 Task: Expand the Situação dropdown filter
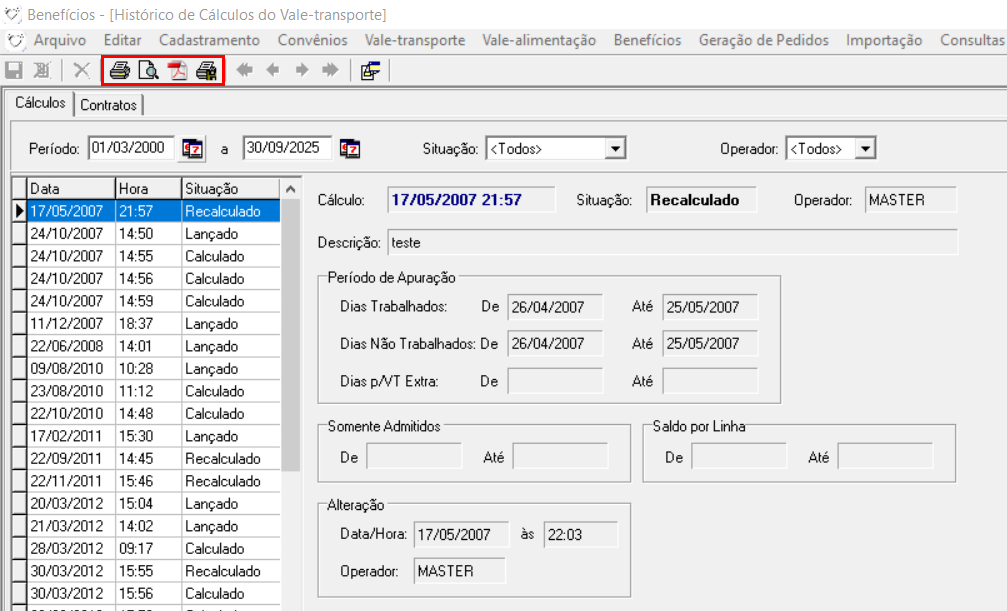pos(616,149)
